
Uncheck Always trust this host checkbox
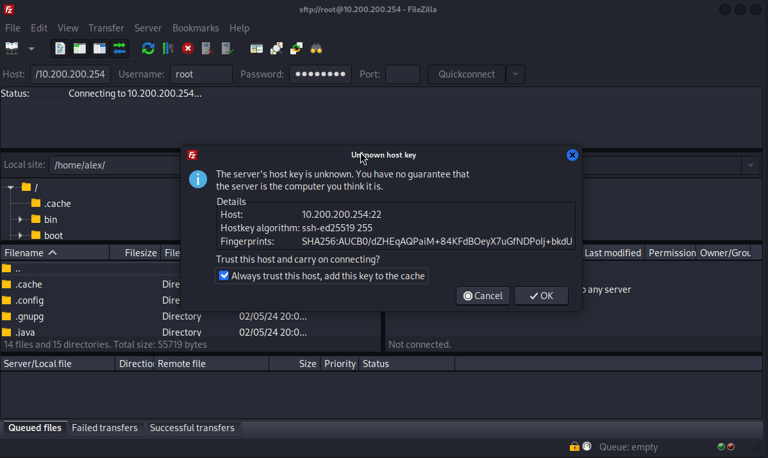click(x=224, y=276)
